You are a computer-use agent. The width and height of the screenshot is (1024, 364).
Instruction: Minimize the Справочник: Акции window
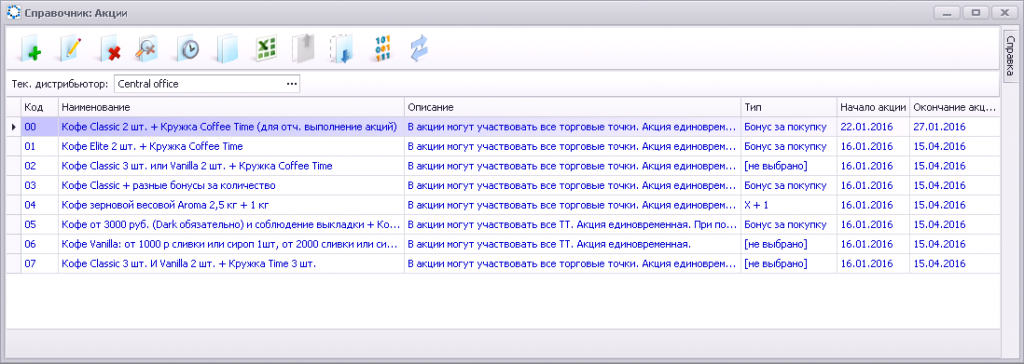click(947, 12)
